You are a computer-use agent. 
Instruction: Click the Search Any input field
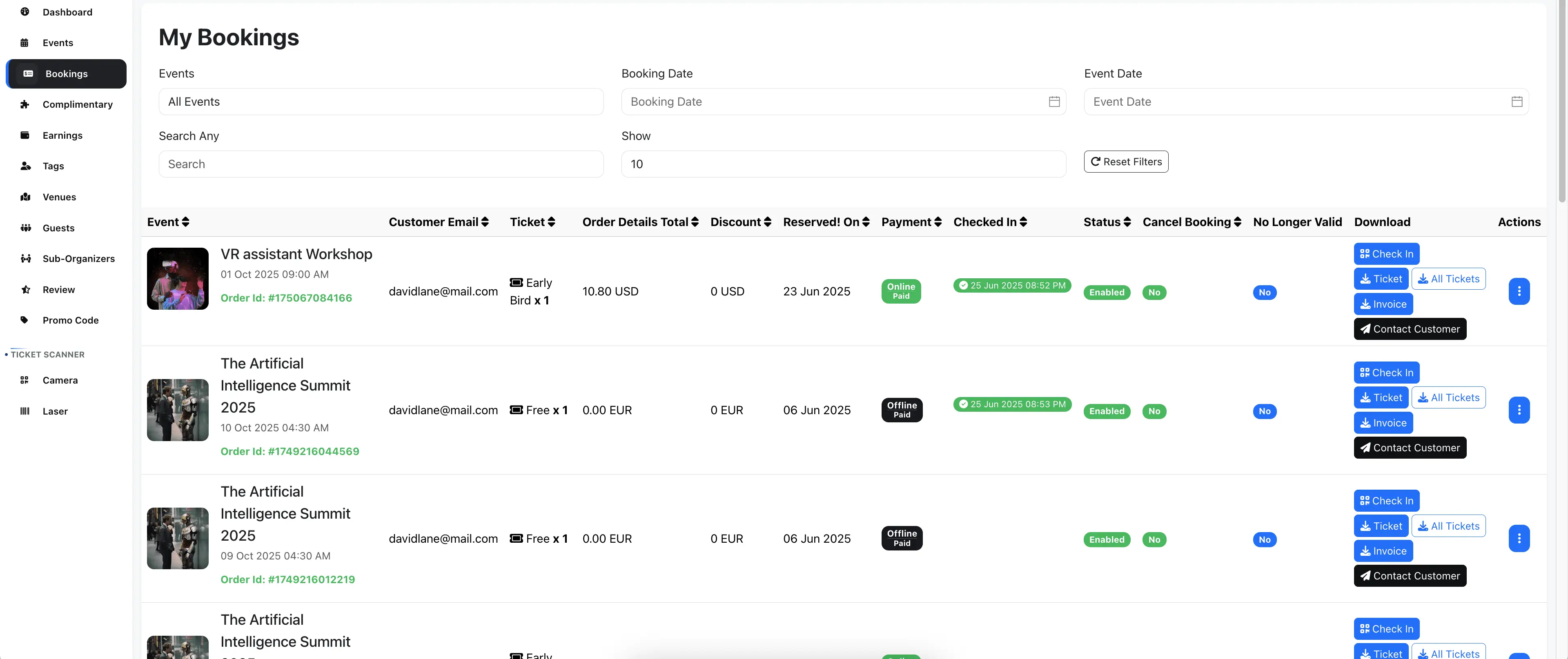tap(381, 164)
